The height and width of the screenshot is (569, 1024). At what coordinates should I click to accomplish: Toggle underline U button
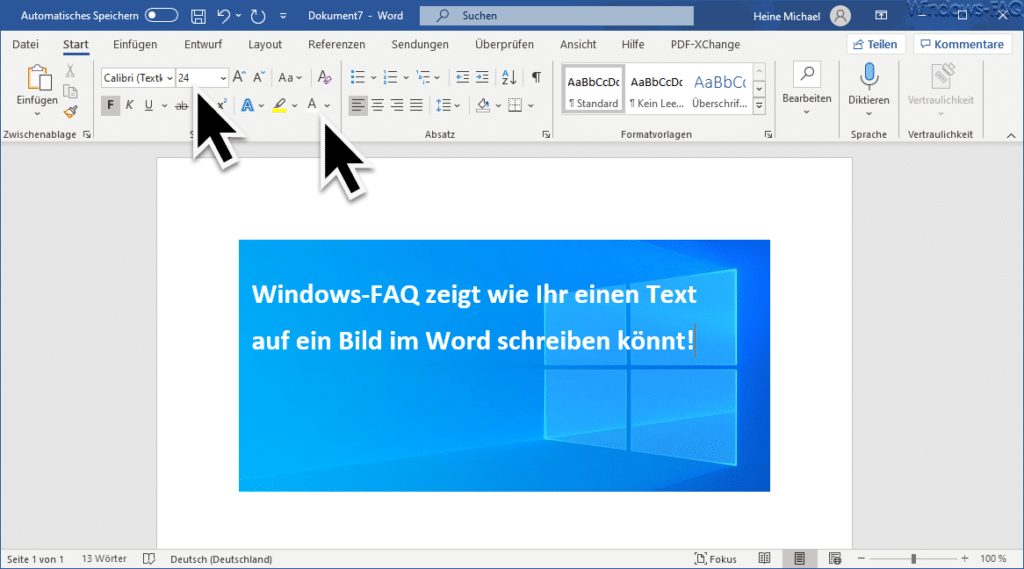149,105
